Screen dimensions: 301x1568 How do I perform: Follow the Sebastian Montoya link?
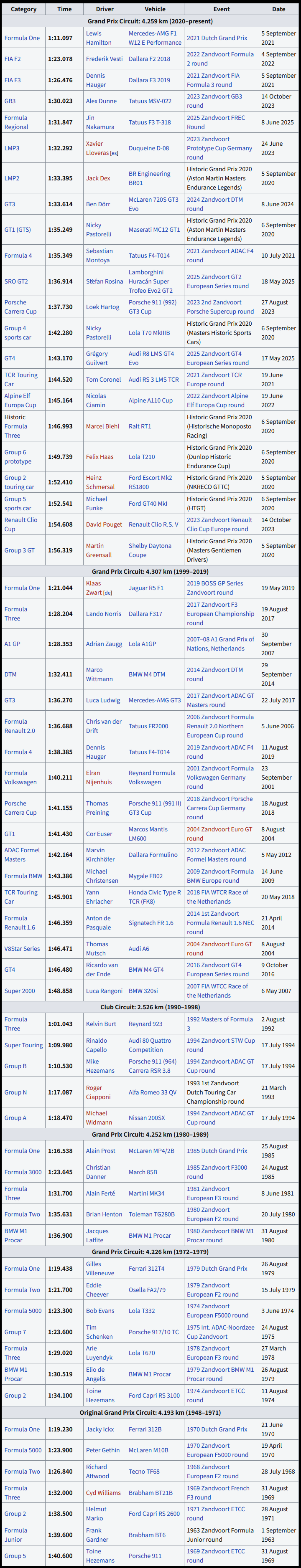click(99, 256)
